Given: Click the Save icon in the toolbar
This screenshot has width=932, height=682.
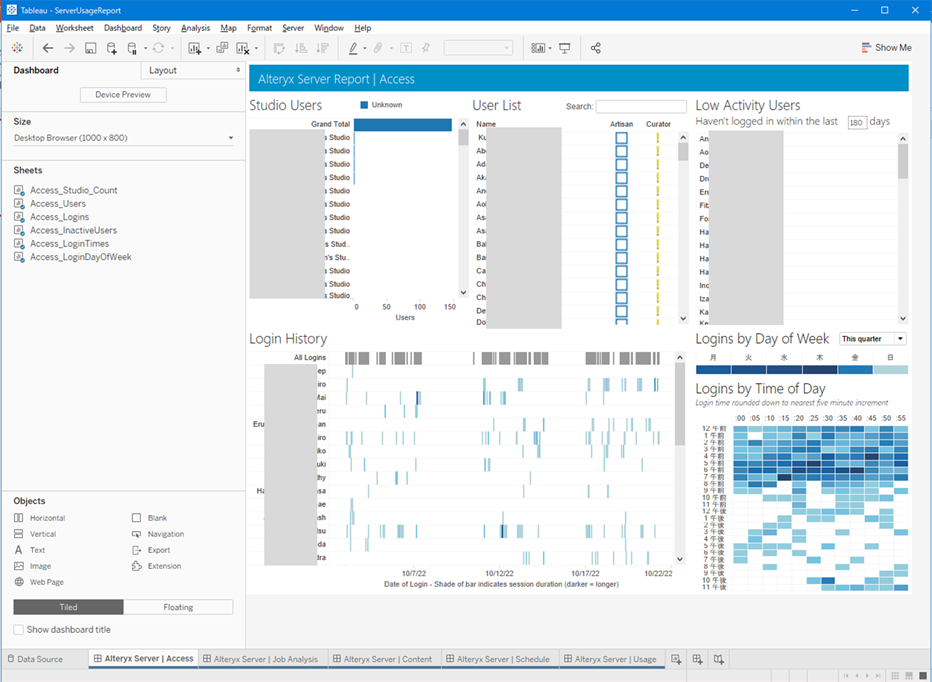Looking at the screenshot, I should pos(90,48).
